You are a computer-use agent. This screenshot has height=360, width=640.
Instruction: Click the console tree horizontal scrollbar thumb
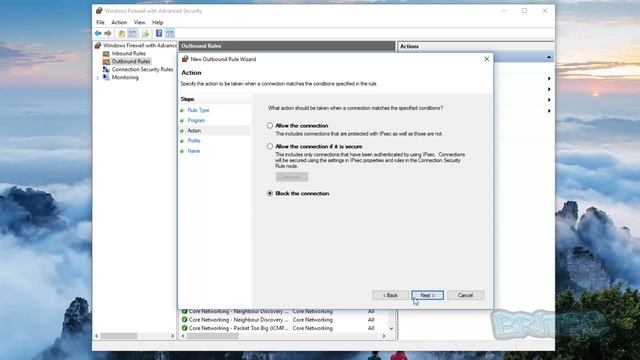pyautogui.click(x=119, y=336)
